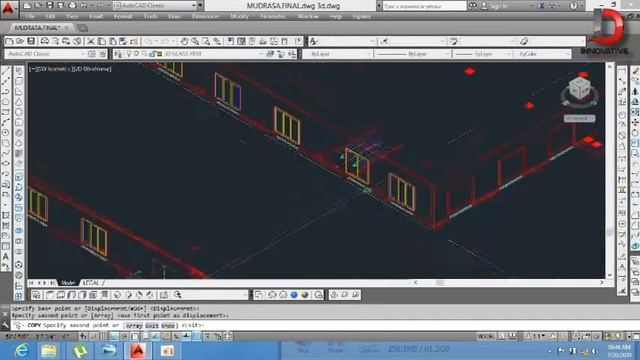Switch to the Model tab

point(68,282)
